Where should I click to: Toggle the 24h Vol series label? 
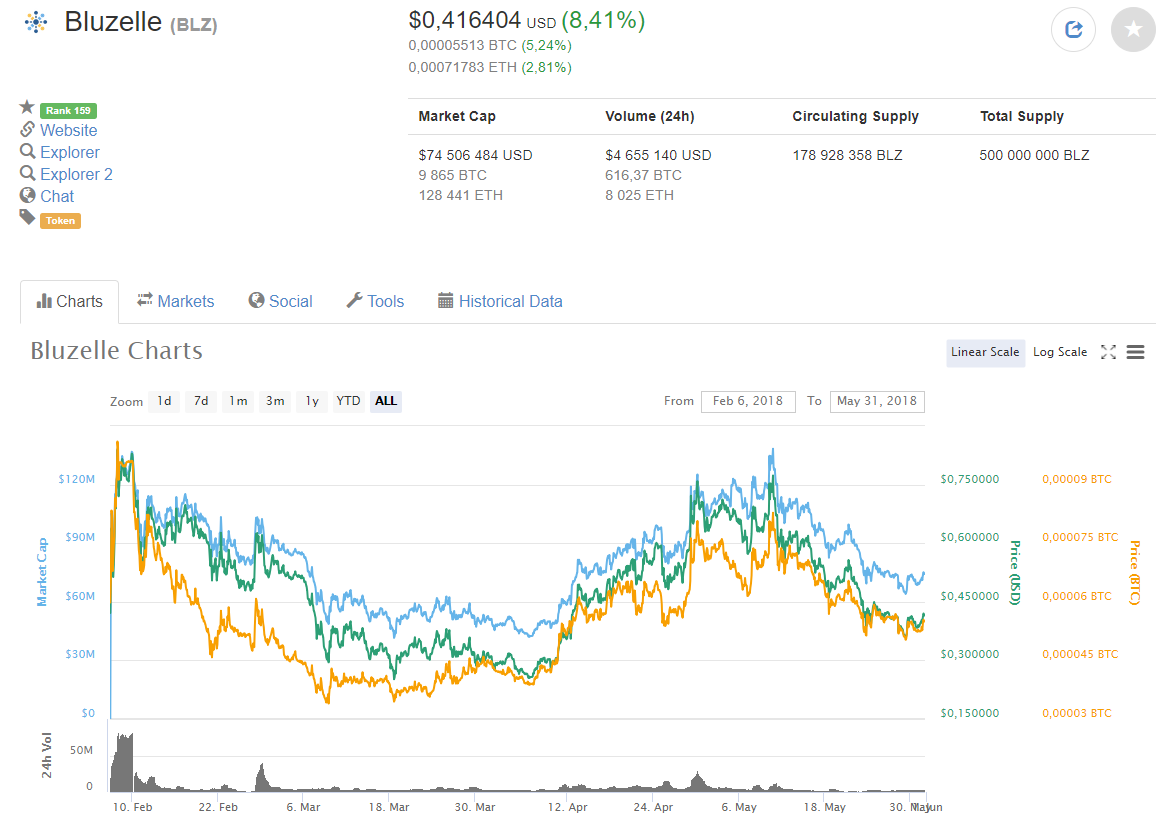tap(47, 756)
